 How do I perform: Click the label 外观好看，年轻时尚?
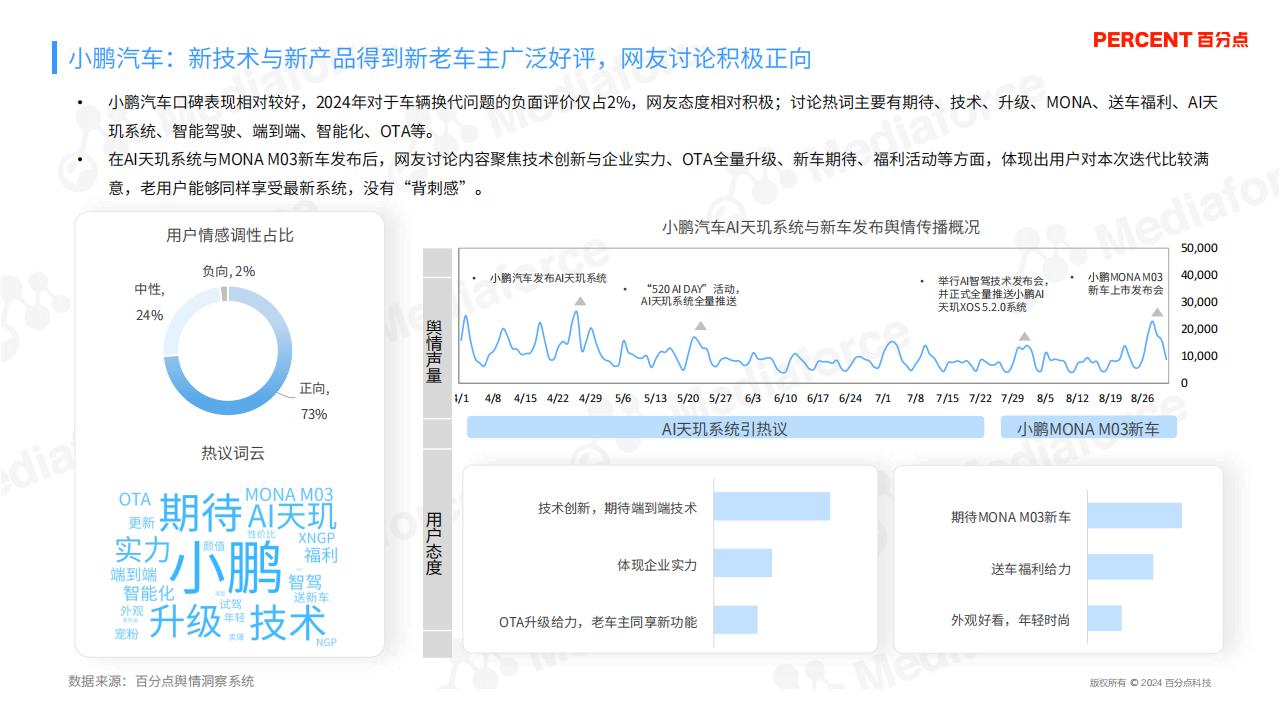click(1010, 620)
